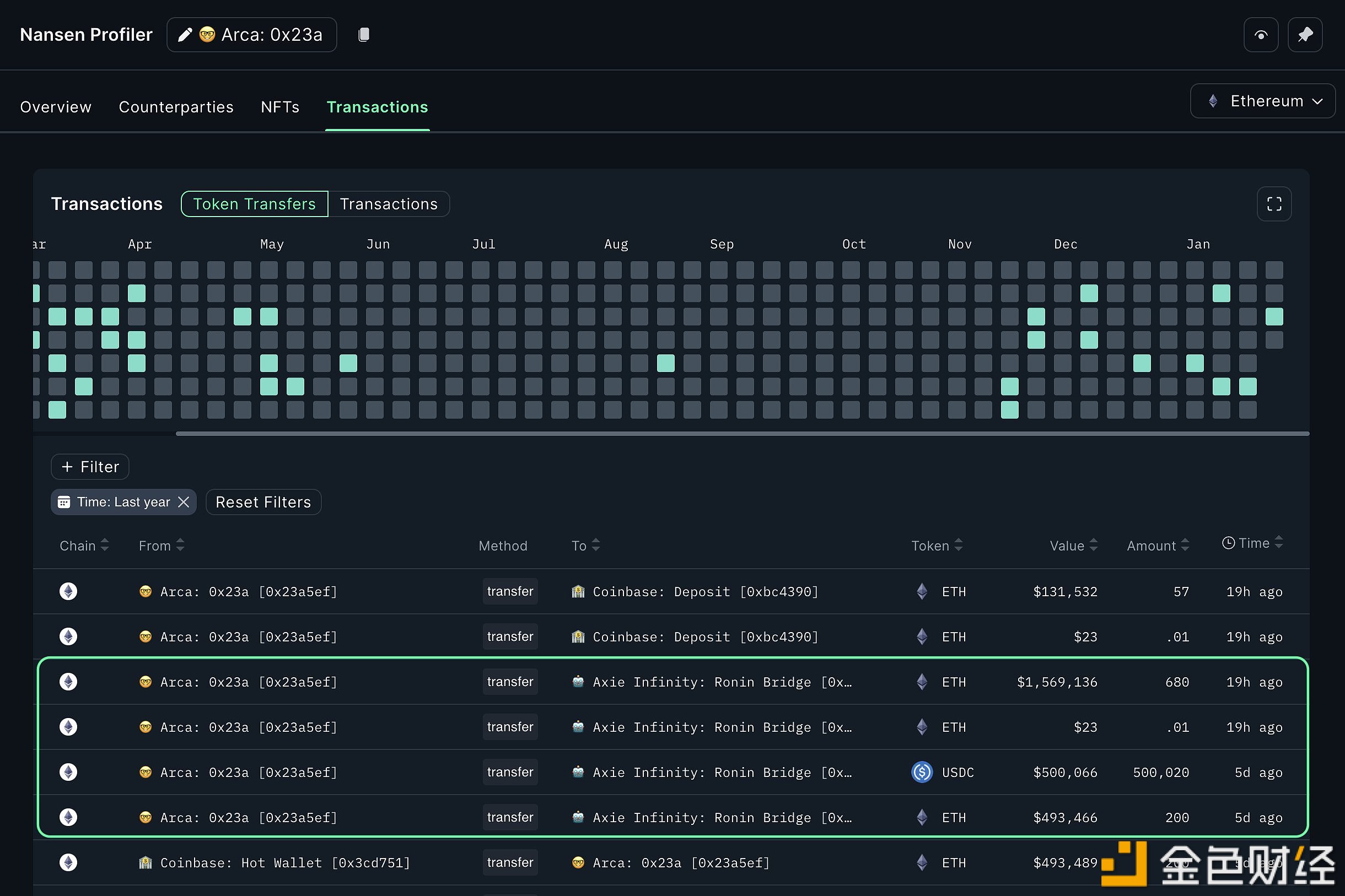
Task: Toggle the eye watch icon in header
Action: (x=1261, y=35)
